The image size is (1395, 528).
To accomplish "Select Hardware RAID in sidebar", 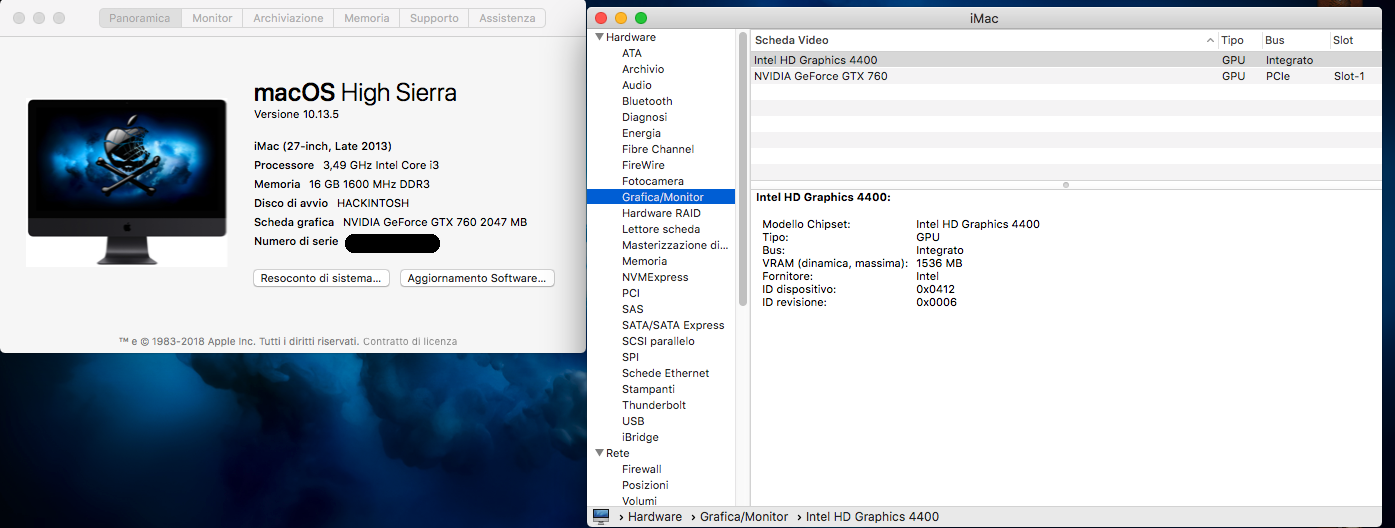I will pos(661,213).
